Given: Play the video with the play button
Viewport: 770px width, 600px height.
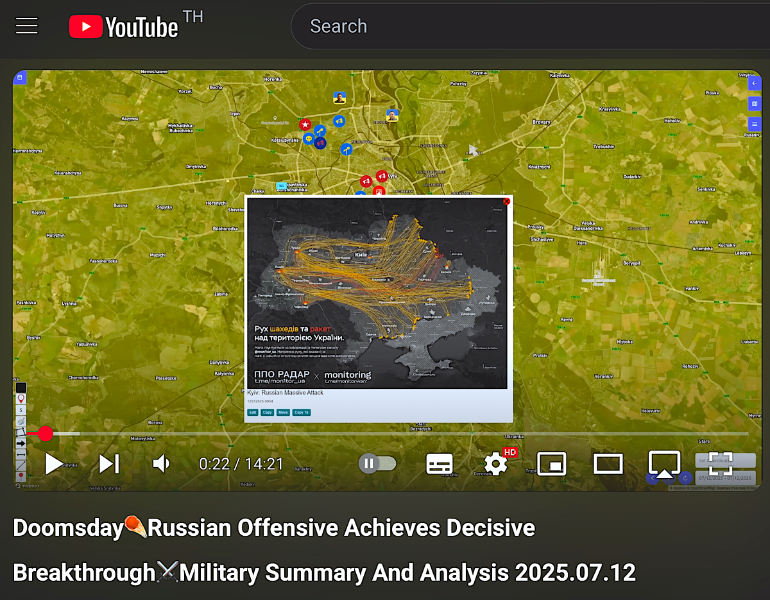Looking at the screenshot, I should point(54,464).
